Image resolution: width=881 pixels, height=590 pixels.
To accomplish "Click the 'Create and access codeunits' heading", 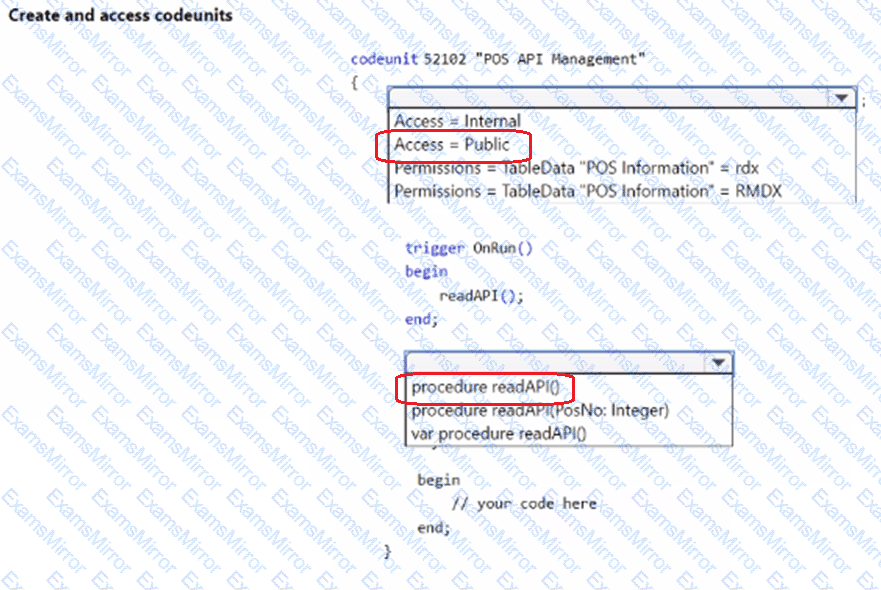I will click(x=120, y=15).
